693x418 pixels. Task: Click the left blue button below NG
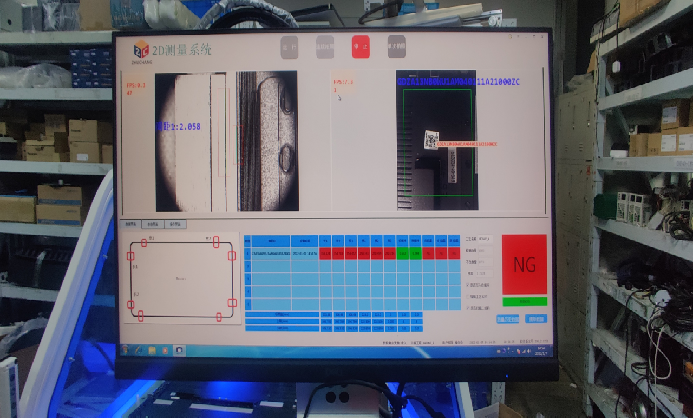[507, 319]
